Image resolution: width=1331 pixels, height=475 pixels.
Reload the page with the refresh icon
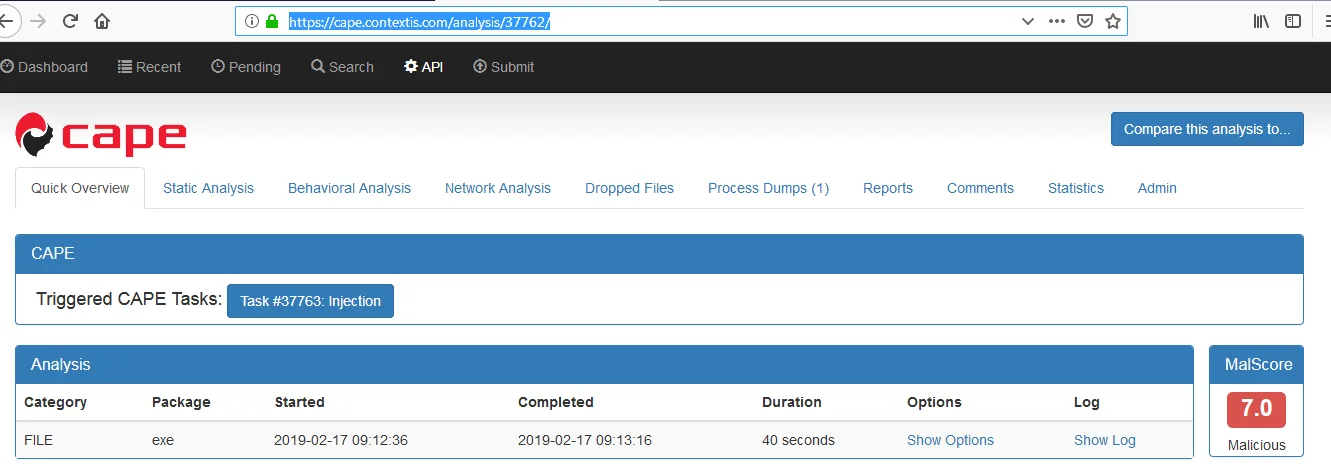coord(70,21)
